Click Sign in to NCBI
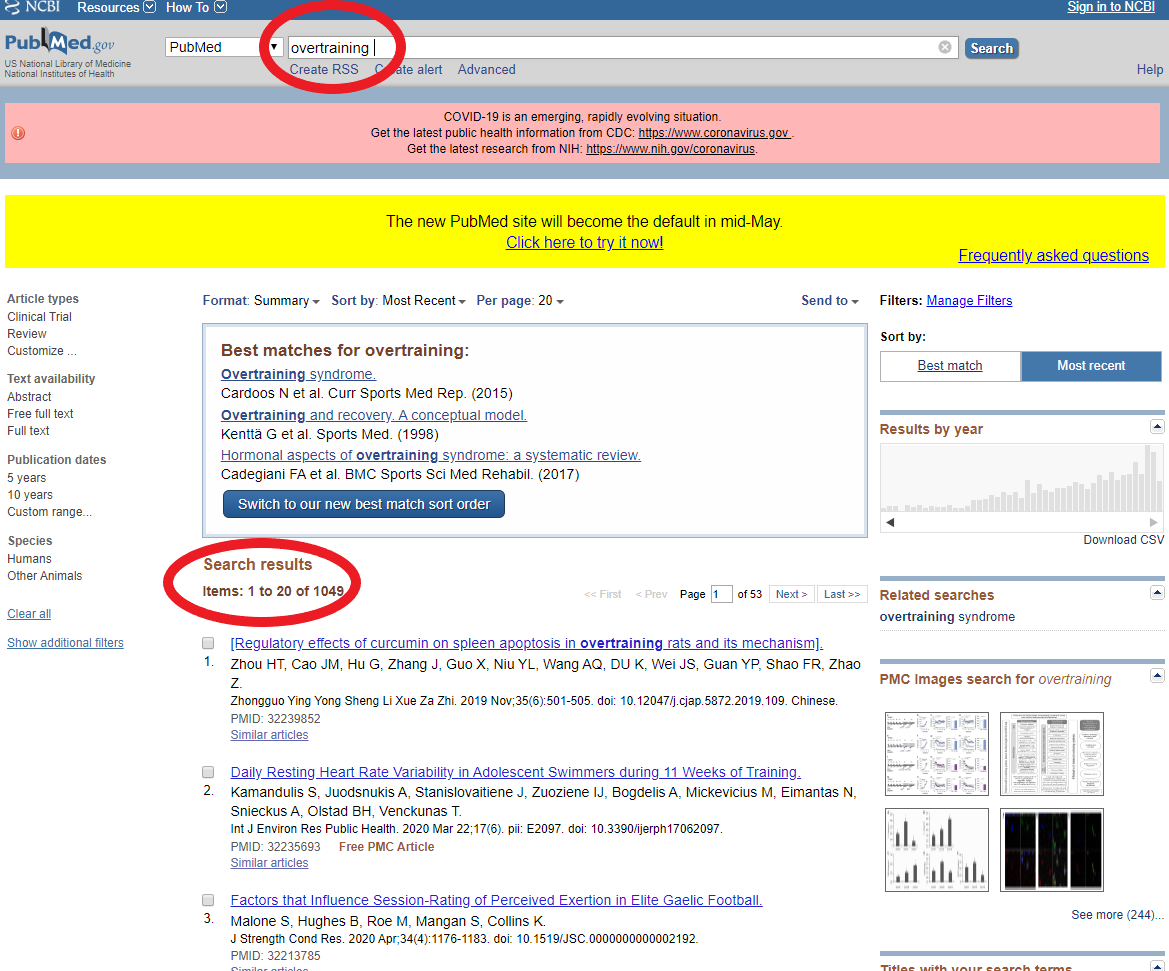This screenshot has height=971, width=1169. pyautogui.click(x=1111, y=7)
